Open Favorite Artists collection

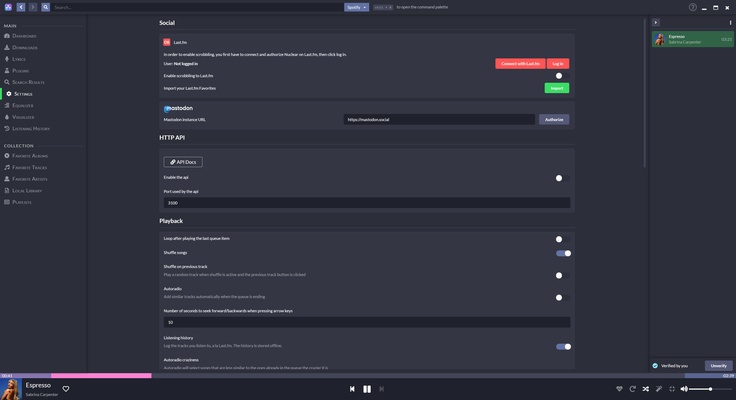coord(26,179)
